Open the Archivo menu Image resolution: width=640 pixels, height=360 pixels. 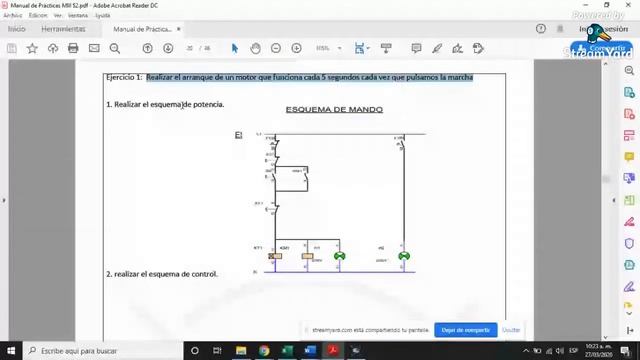click(x=13, y=16)
